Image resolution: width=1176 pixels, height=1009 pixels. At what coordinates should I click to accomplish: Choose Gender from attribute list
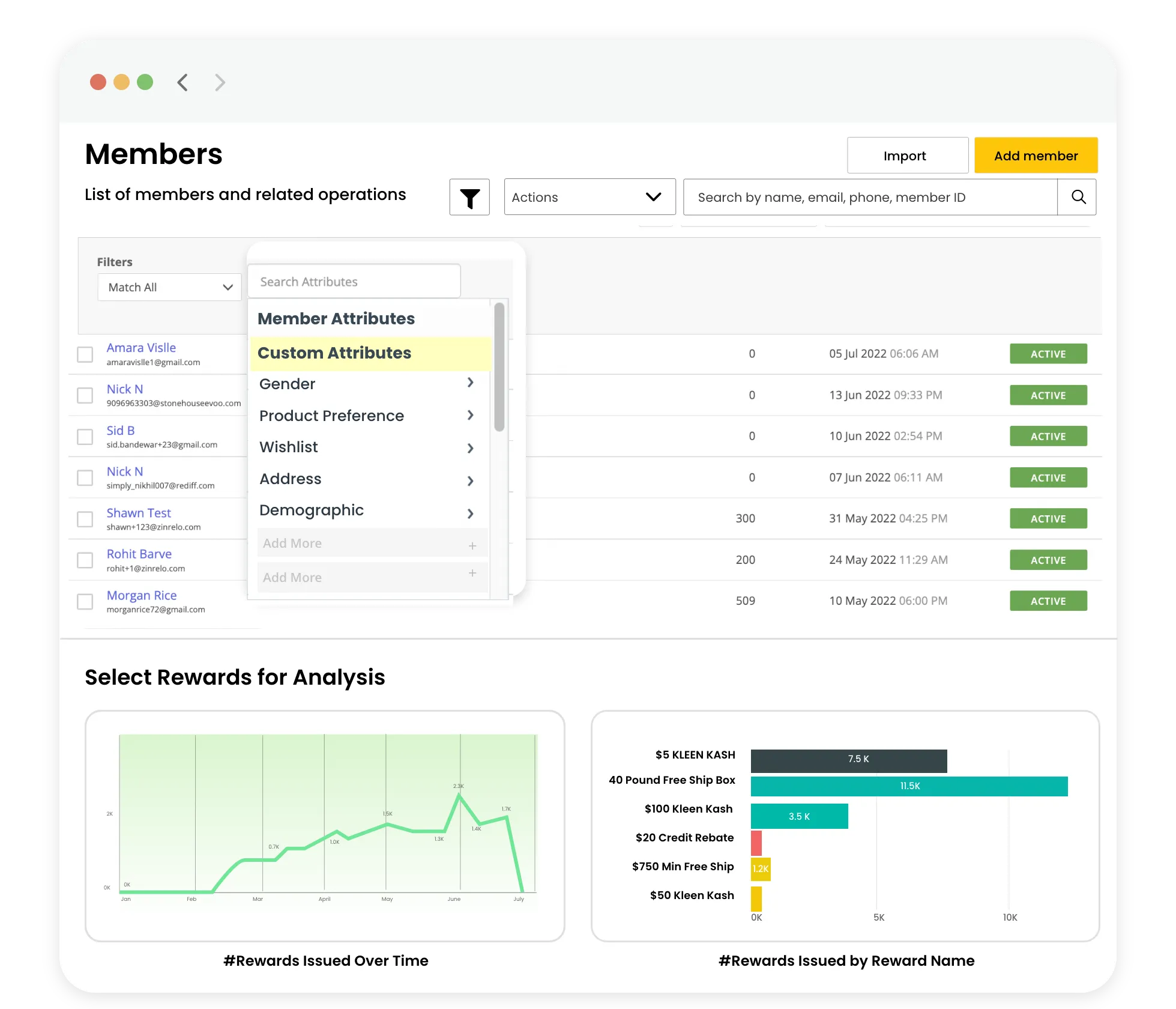click(x=287, y=384)
